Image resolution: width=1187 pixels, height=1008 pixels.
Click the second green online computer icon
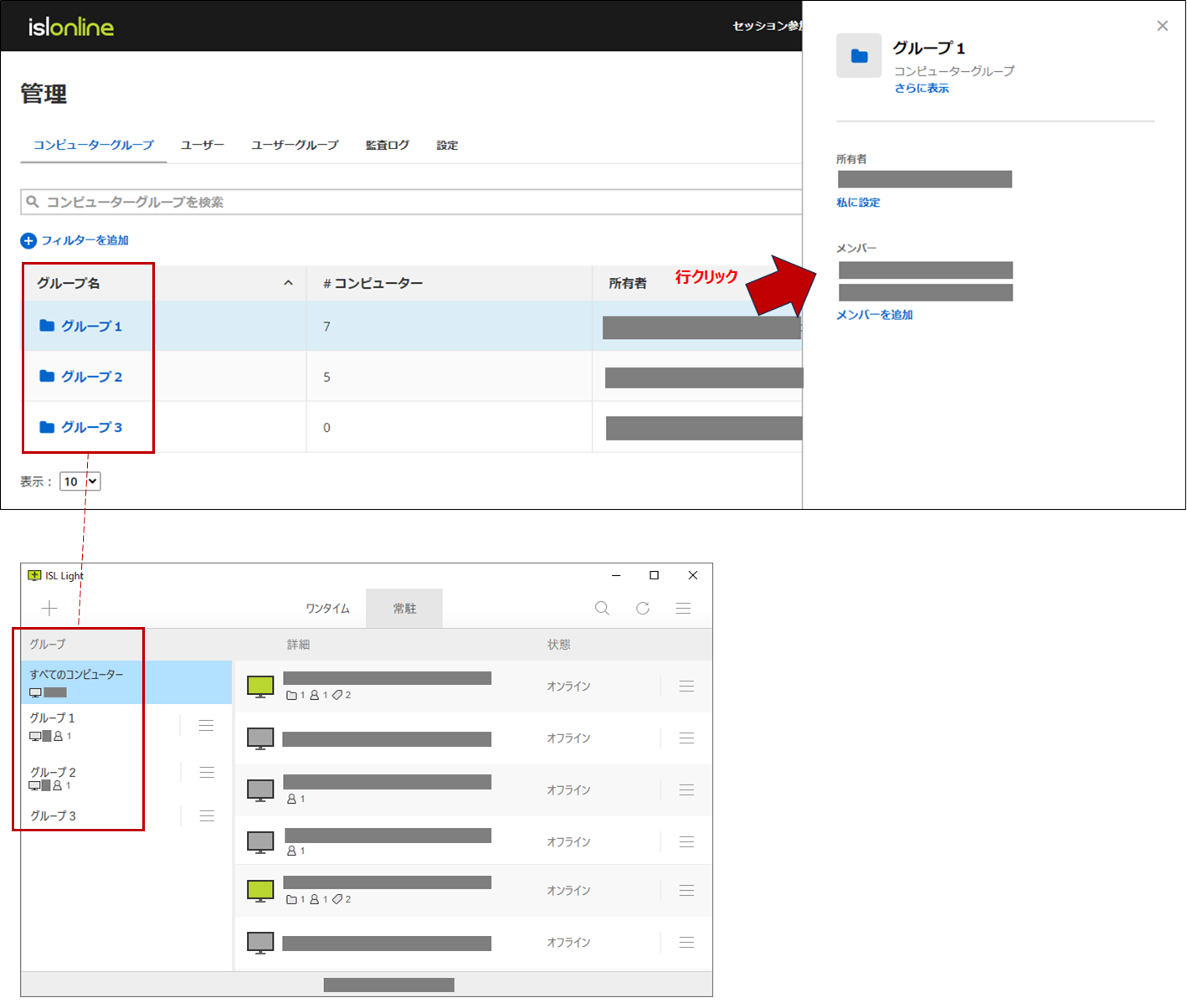click(x=260, y=891)
